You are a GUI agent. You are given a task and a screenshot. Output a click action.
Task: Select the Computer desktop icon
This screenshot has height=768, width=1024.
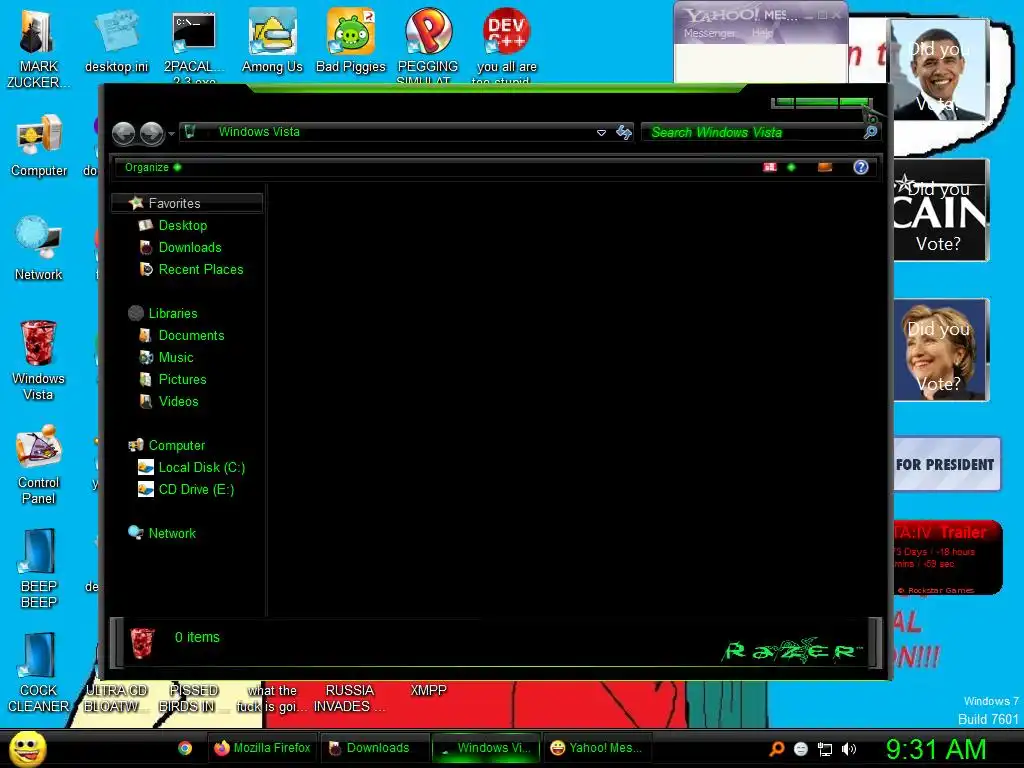tap(39, 145)
